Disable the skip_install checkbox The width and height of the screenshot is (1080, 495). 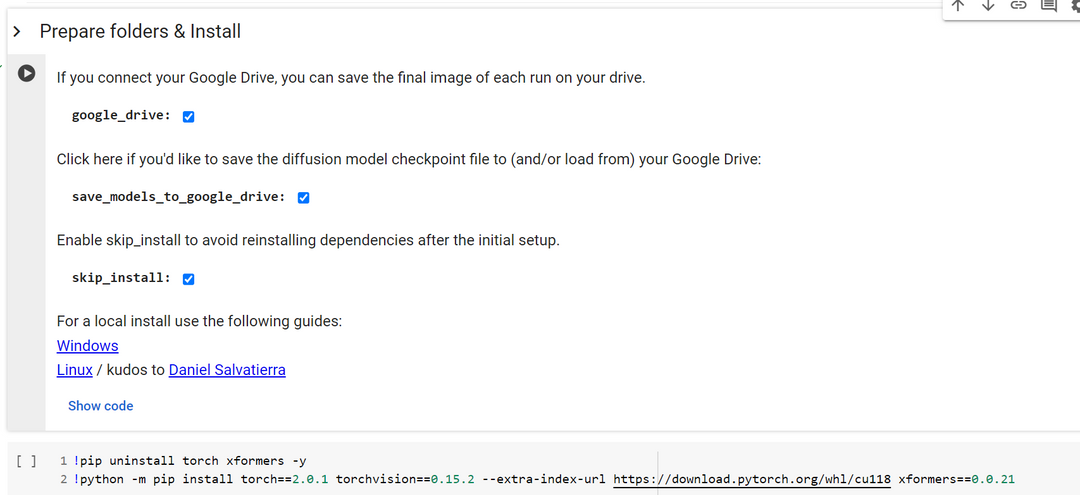tap(189, 279)
